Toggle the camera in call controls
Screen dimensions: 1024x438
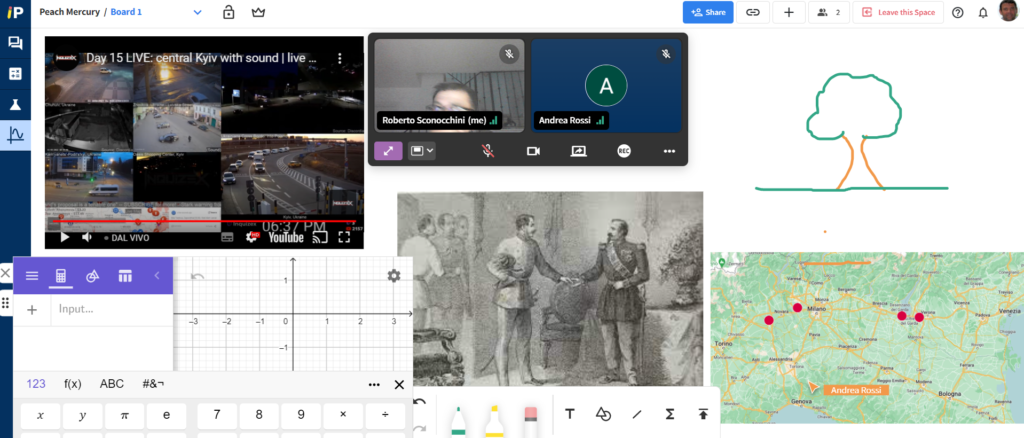[533, 151]
